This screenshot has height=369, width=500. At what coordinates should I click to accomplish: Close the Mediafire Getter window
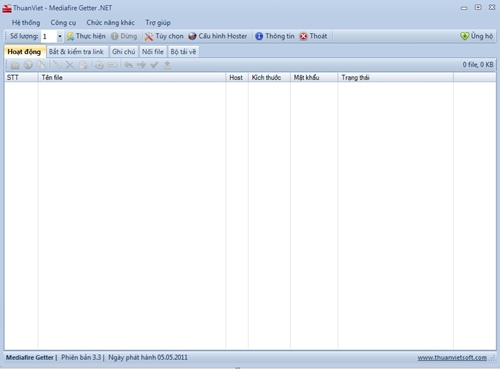[x=492, y=7]
